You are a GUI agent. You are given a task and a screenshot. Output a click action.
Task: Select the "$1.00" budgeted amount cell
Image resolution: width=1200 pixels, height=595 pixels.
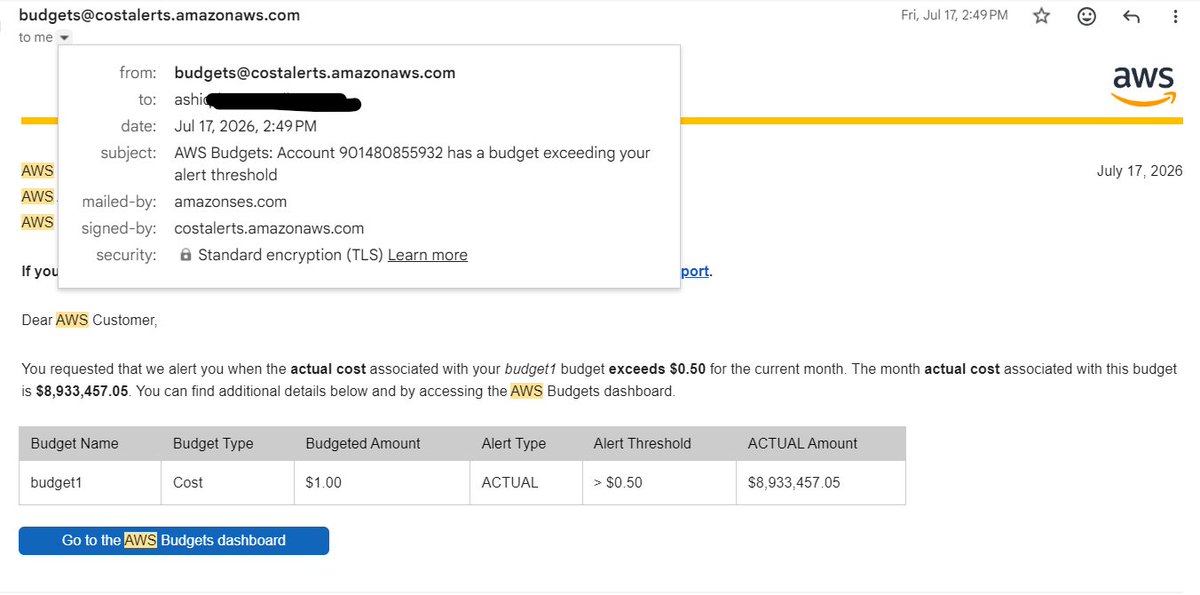point(381,482)
